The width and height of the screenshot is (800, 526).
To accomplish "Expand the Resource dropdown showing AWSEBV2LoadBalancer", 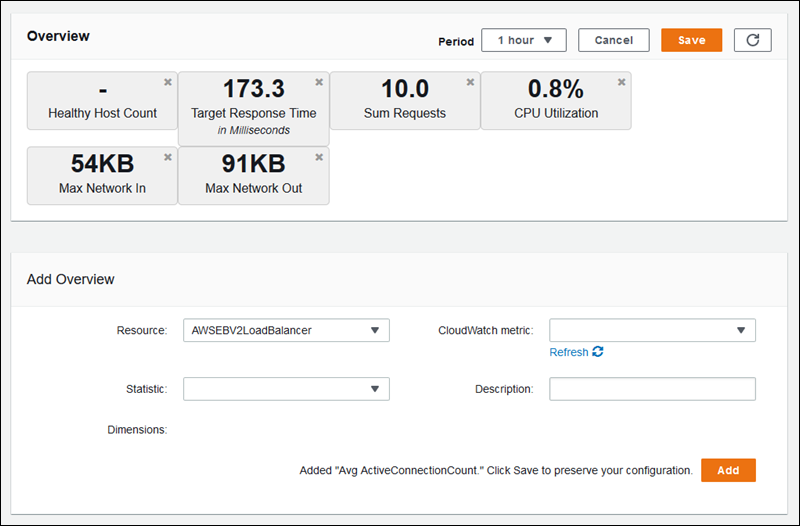I will tap(286, 331).
